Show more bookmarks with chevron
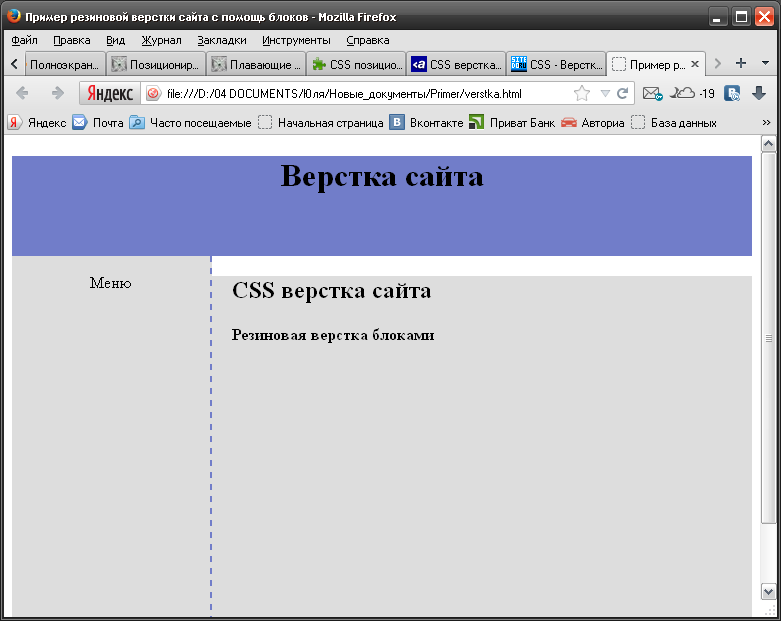 pyautogui.click(x=766, y=123)
